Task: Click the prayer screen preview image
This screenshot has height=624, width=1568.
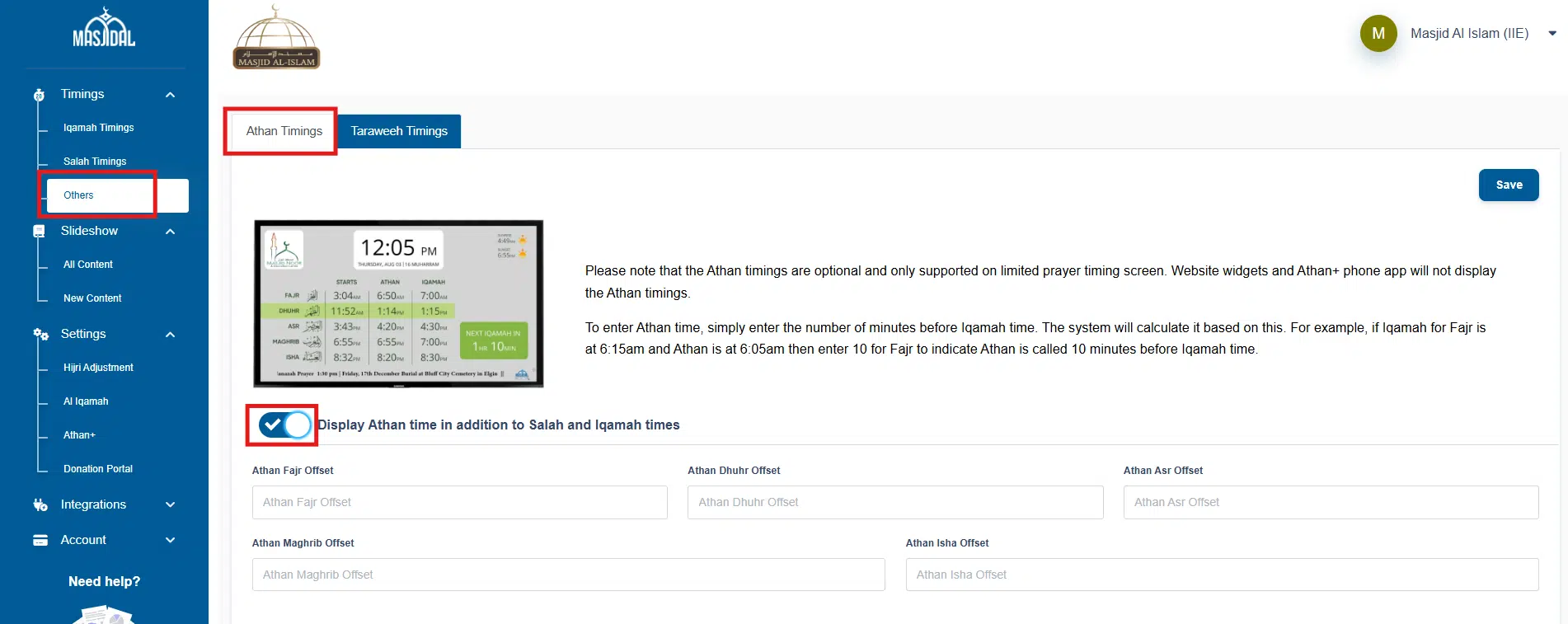Action: tap(398, 303)
